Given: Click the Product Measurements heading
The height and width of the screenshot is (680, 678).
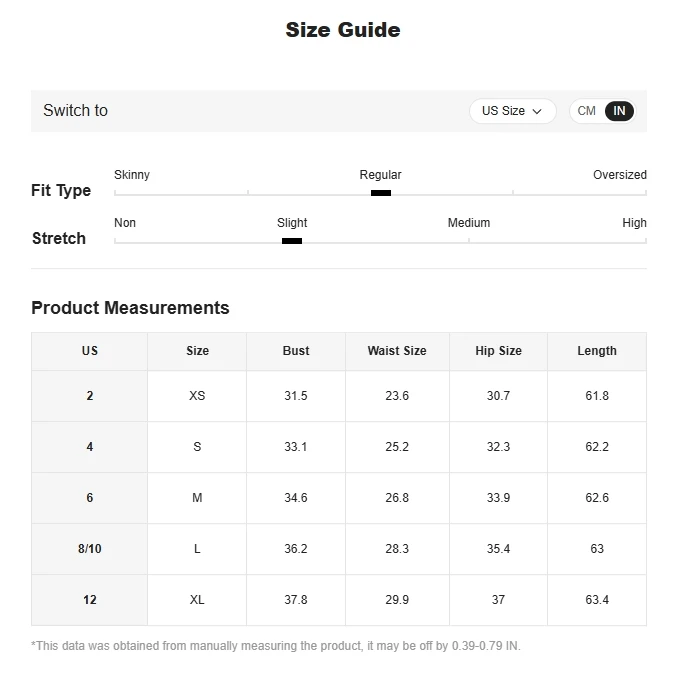Looking at the screenshot, I should coord(130,308).
